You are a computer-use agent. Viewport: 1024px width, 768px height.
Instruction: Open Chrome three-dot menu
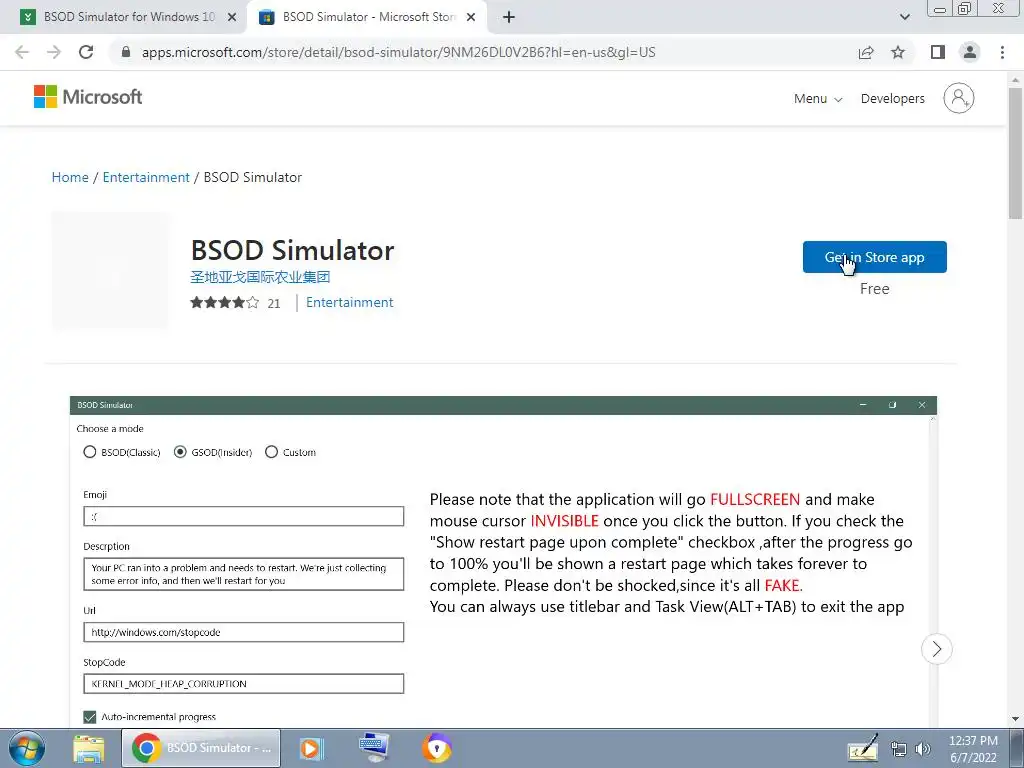[x=1002, y=52]
